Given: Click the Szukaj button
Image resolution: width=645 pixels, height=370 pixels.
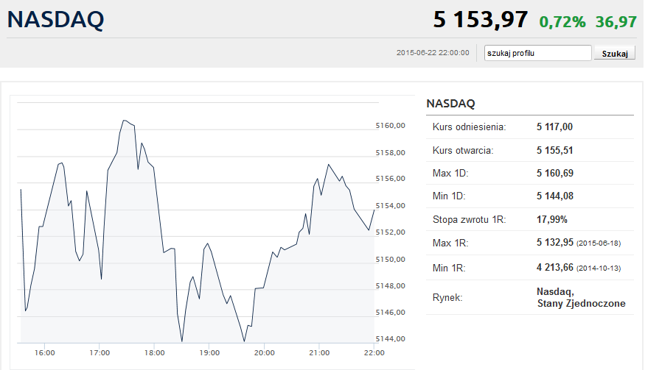Looking at the screenshot, I should tap(615, 54).
